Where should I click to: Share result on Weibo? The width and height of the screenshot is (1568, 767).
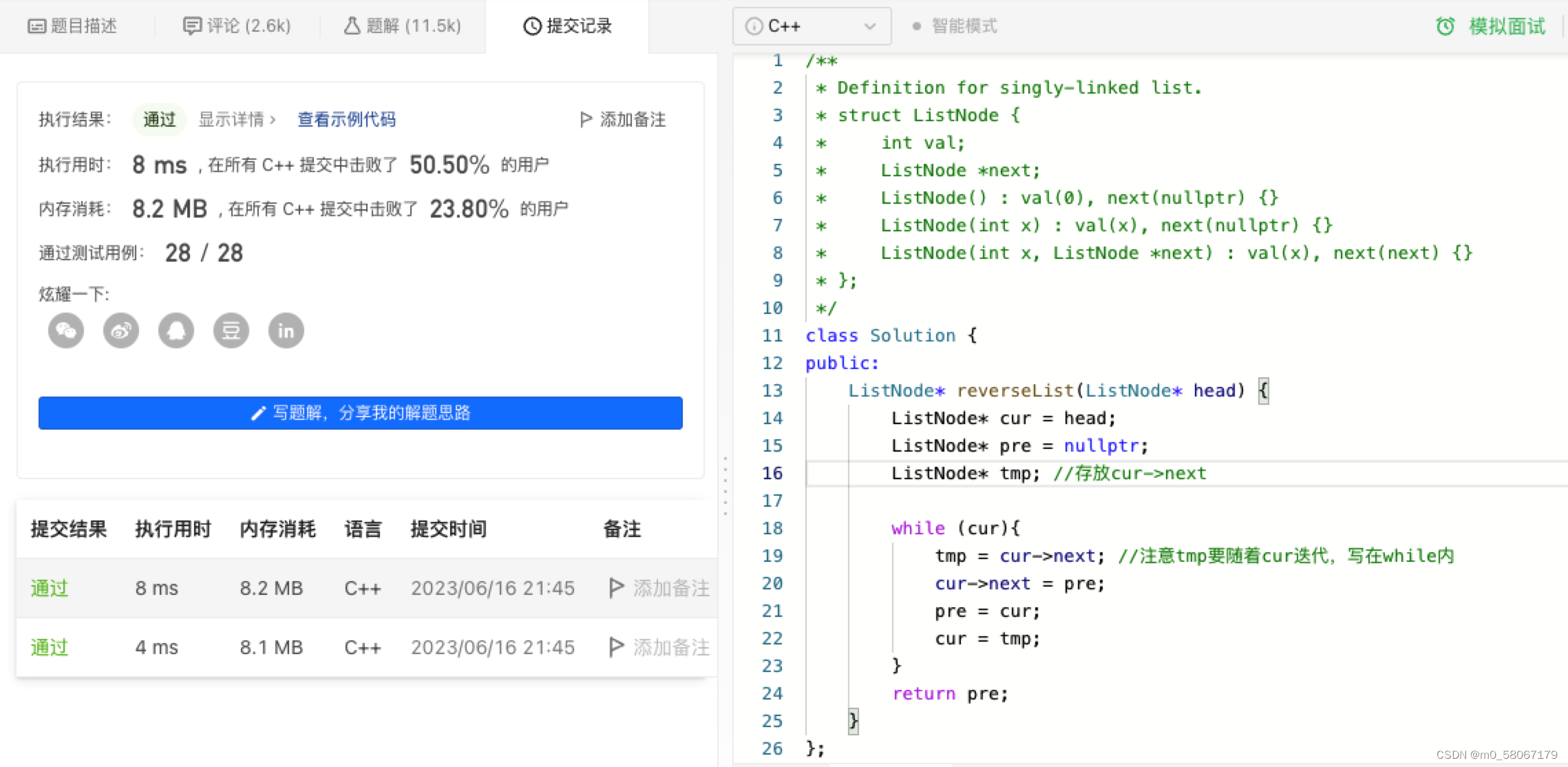click(120, 330)
